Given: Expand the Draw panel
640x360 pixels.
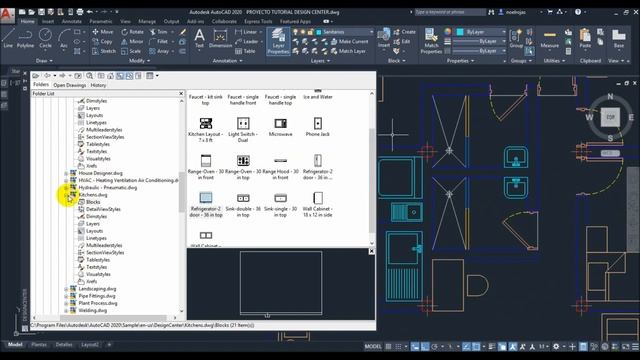Looking at the screenshot, I should coord(44,61).
